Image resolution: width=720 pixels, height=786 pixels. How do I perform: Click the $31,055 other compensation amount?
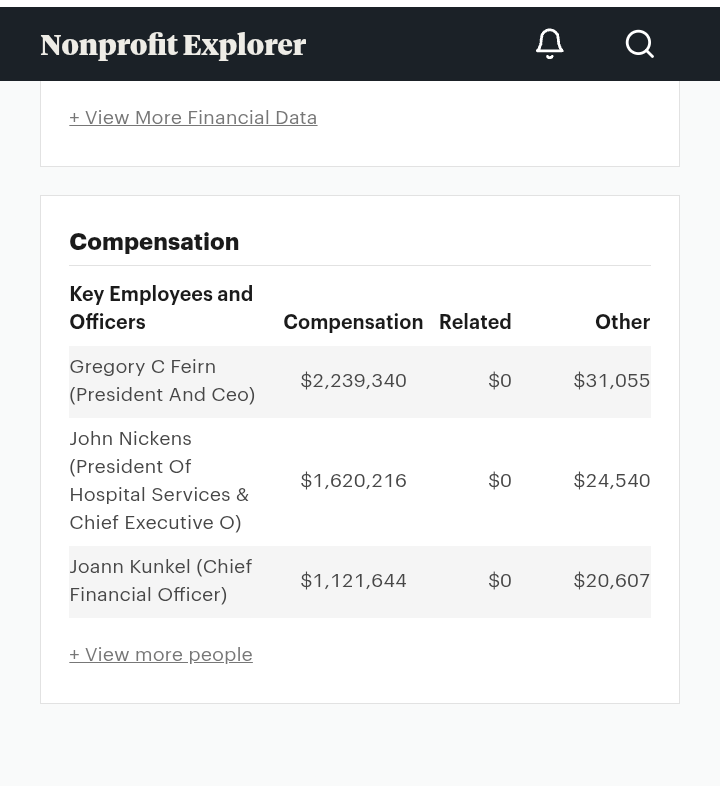point(611,380)
